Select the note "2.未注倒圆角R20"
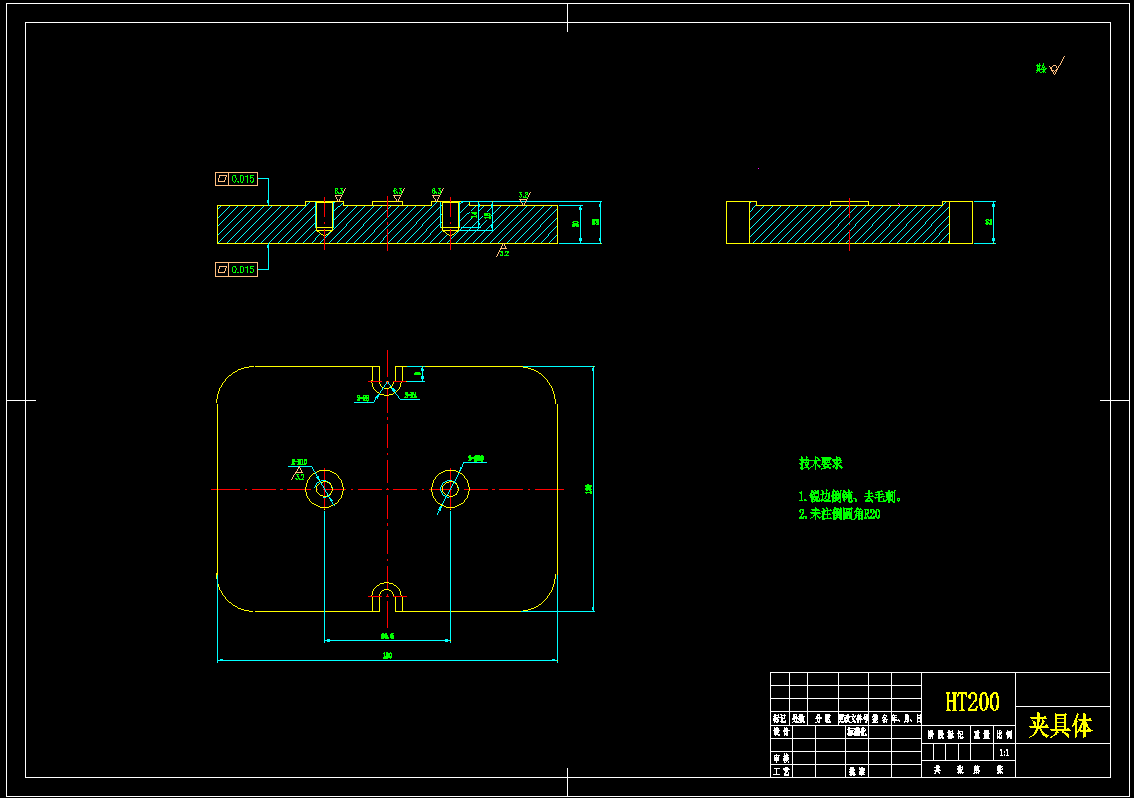 pos(840,514)
